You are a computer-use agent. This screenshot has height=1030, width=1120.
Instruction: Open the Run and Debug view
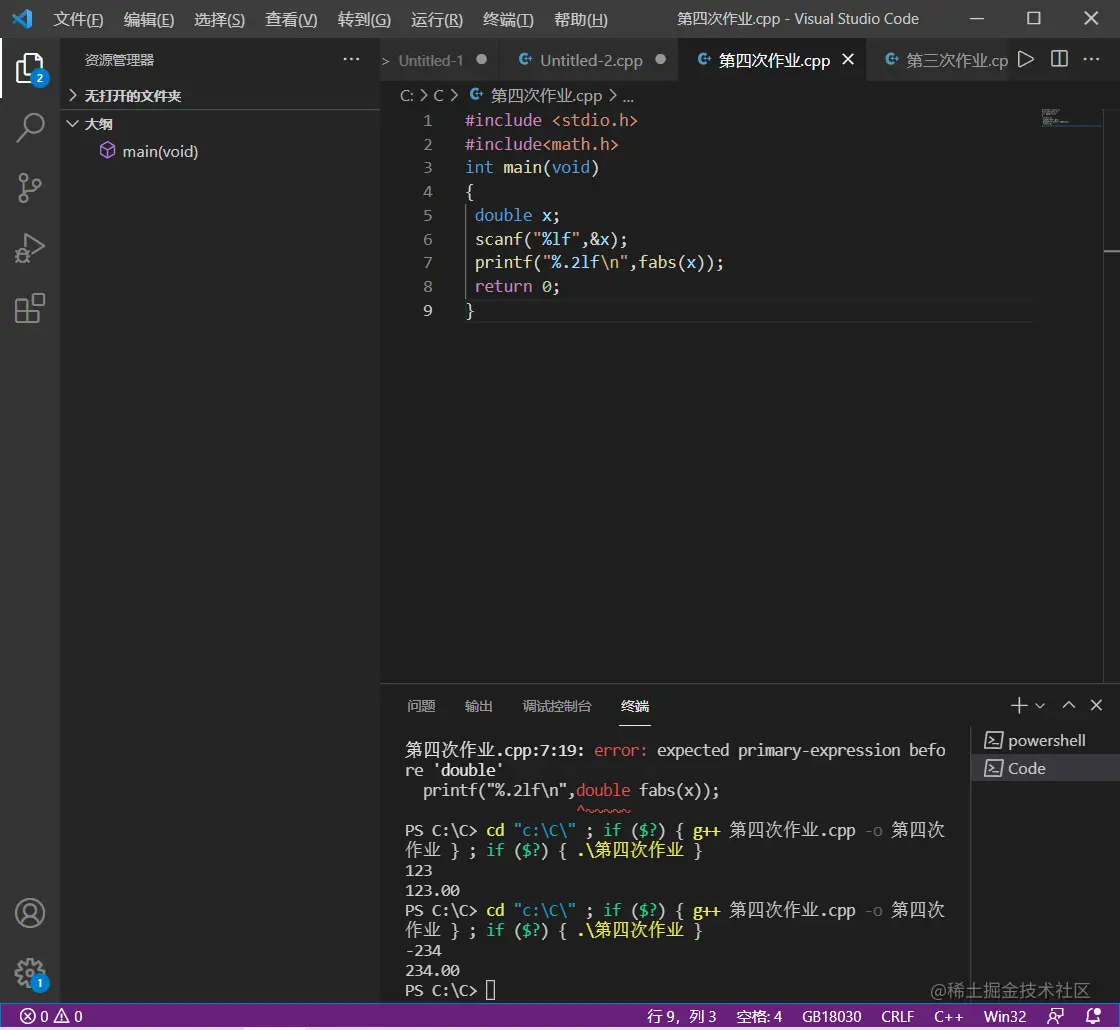tap(30, 248)
